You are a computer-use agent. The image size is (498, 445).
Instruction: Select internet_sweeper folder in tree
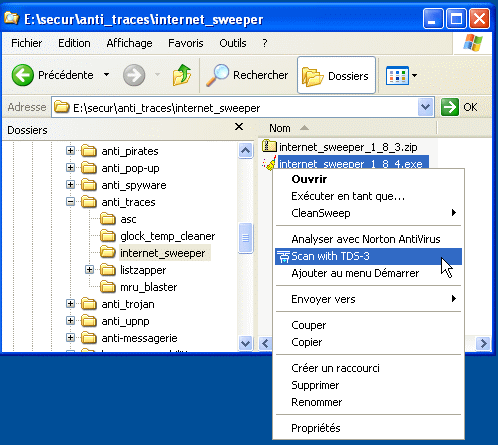[163, 253]
